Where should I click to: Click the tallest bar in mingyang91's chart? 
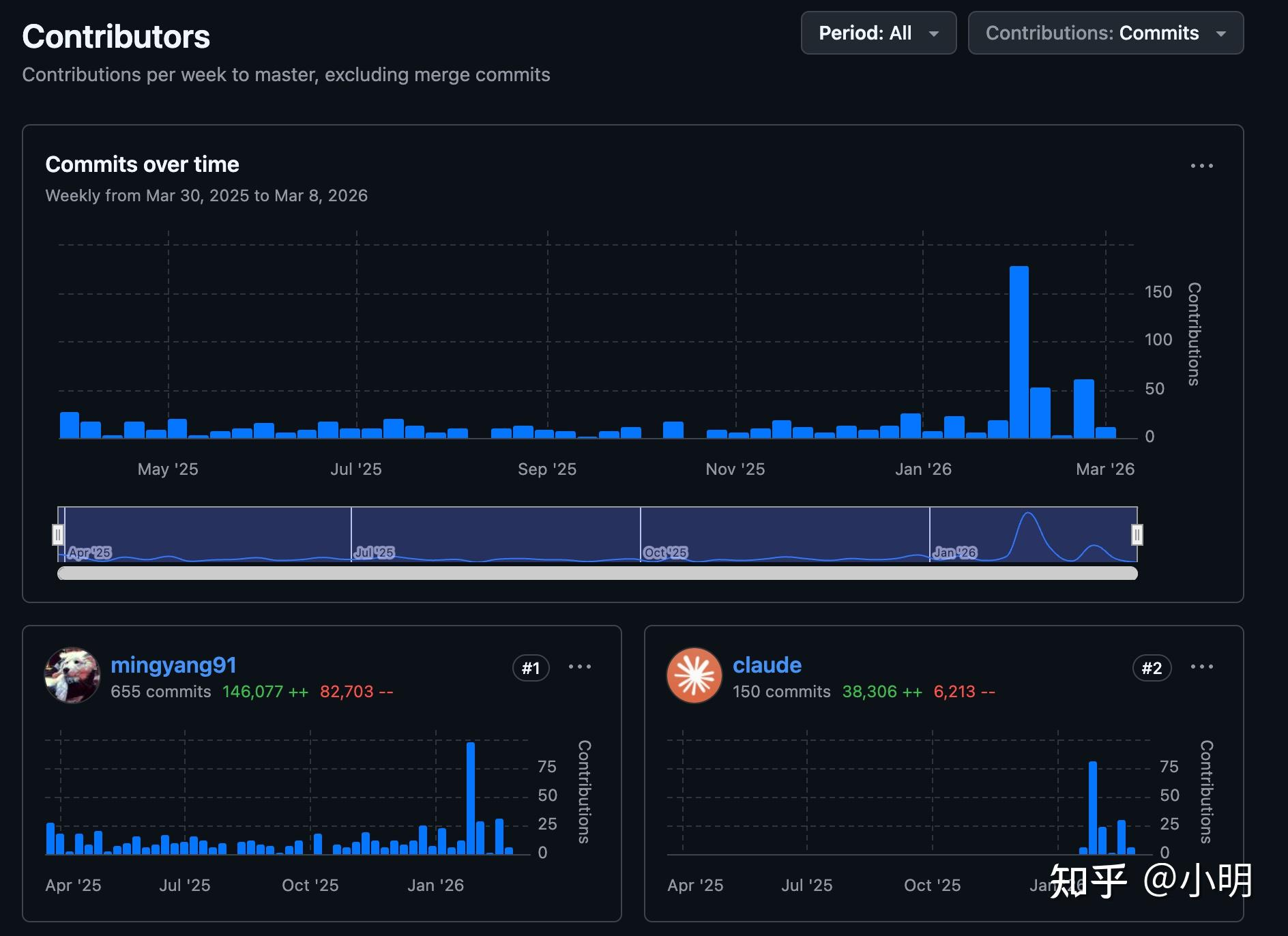point(471,798)
